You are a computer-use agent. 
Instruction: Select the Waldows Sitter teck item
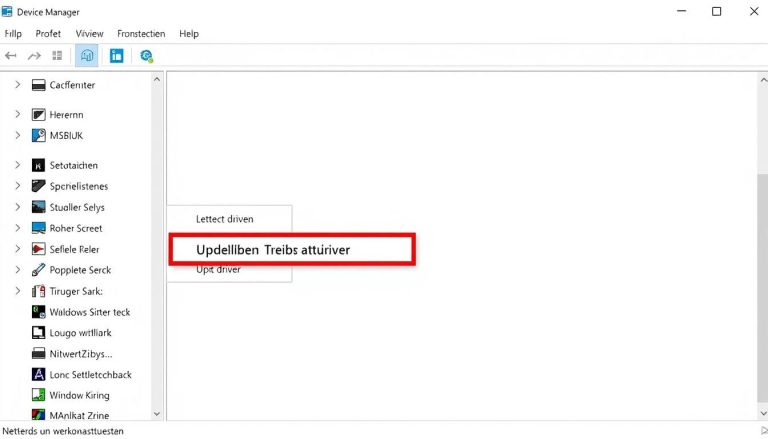pyautogui.click(x=90, y=312)
